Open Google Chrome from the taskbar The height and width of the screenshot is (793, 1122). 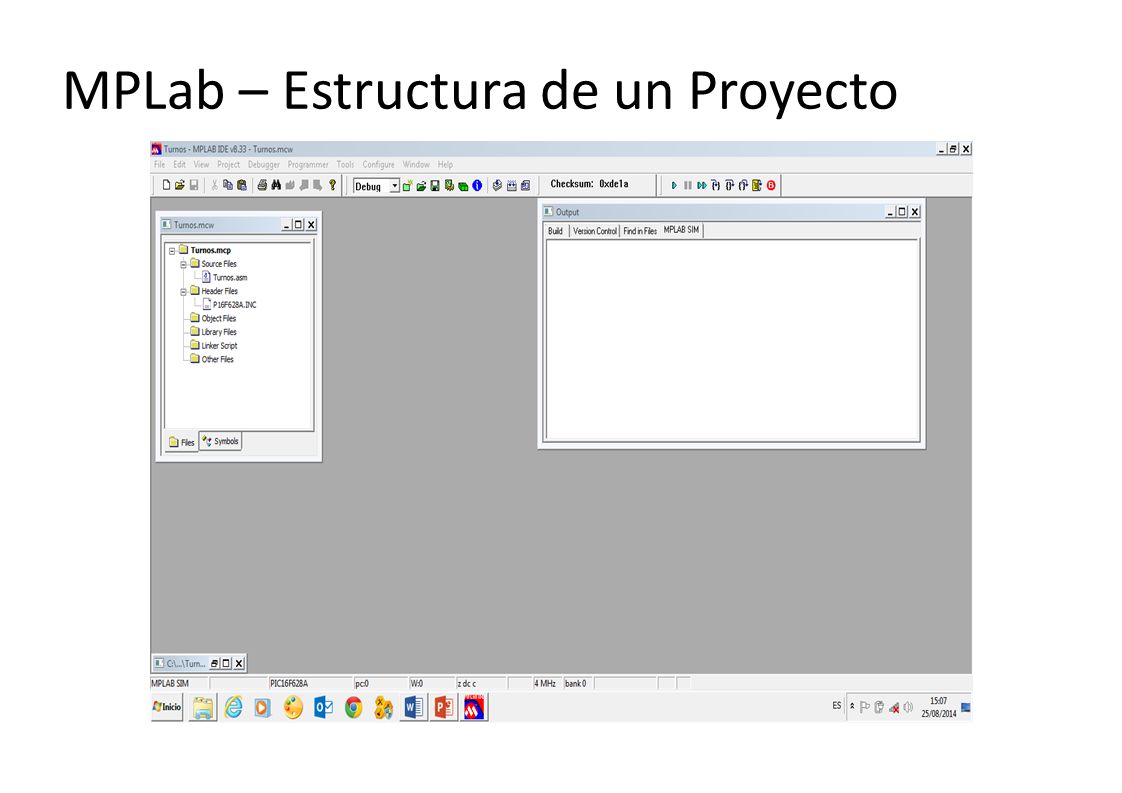tap(353, 708)
